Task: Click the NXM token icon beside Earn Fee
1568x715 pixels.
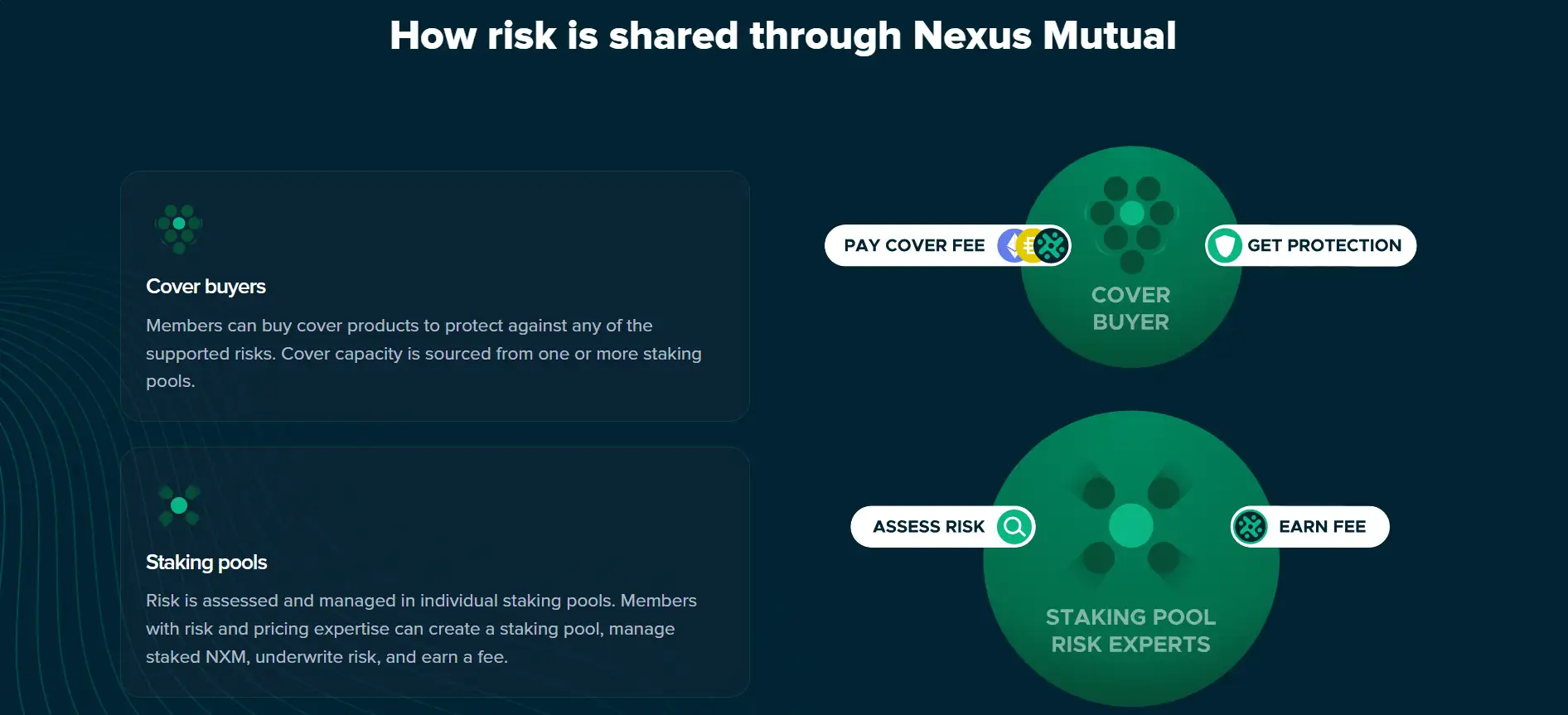Action: [x=1250, y=527]
